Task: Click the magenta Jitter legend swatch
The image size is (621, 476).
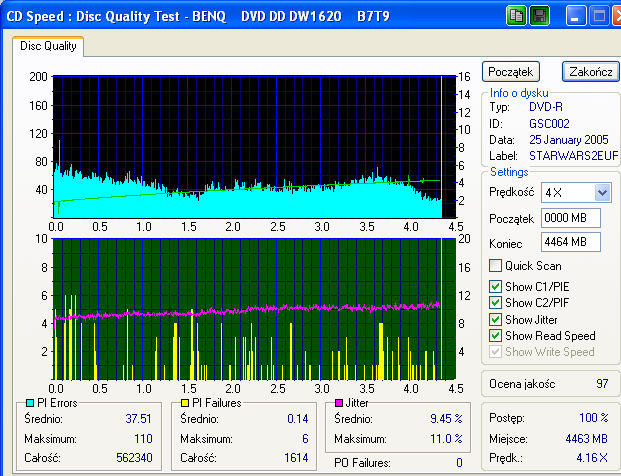Action: [339, 403]
